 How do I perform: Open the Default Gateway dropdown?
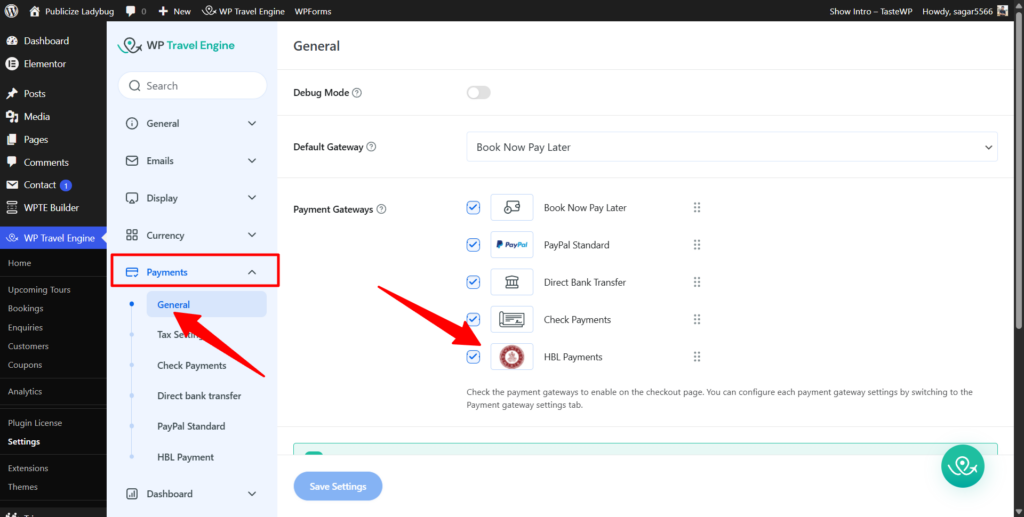click(x=731, y=147)
